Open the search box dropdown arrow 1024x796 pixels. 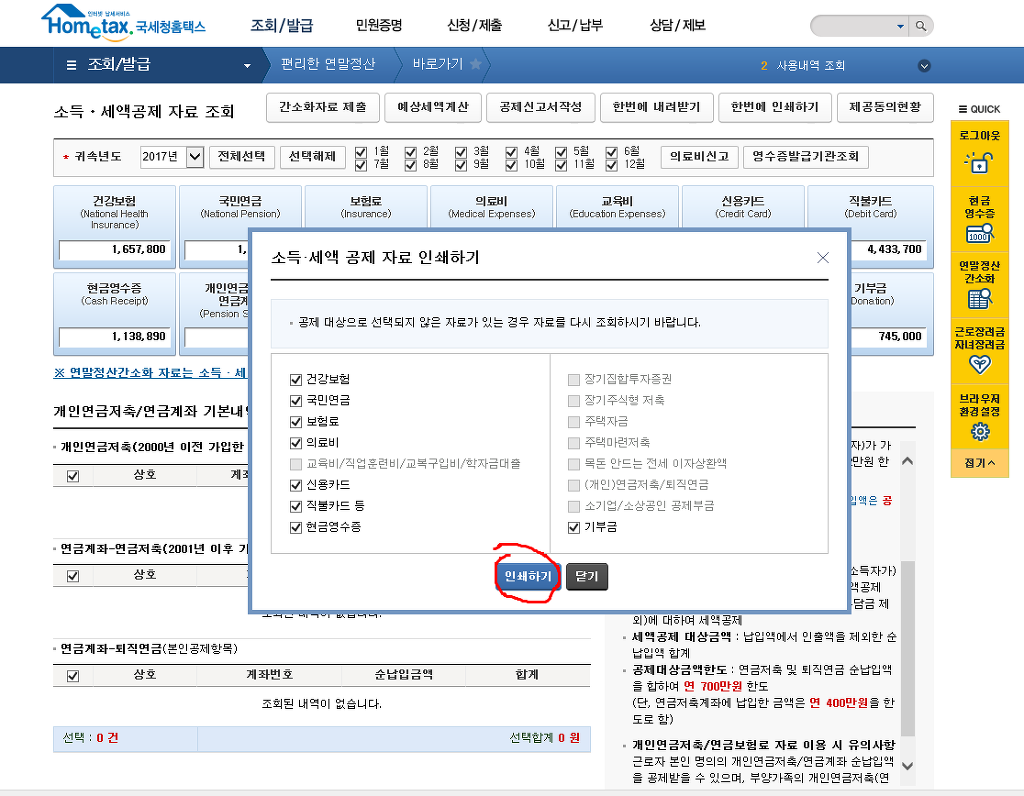(x=901, y=26)
